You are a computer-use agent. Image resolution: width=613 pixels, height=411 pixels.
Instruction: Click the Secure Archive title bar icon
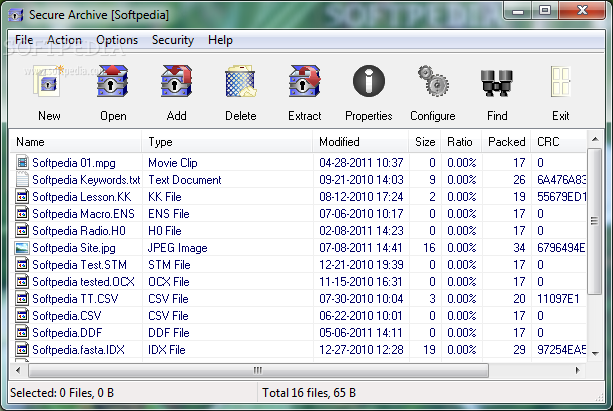pyautogui.click(x=16, y=15)
